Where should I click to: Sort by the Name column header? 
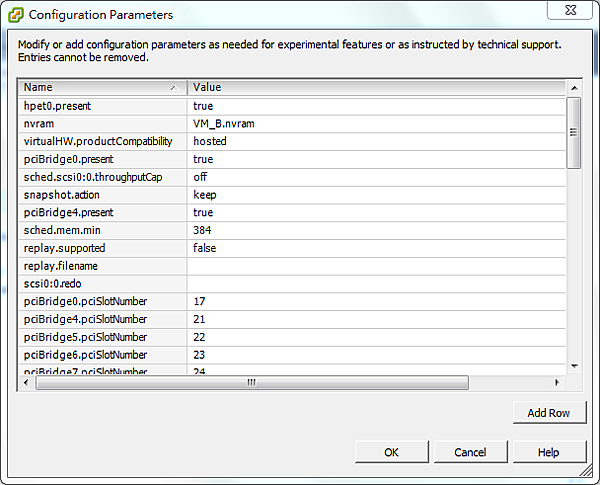(102, 87)
